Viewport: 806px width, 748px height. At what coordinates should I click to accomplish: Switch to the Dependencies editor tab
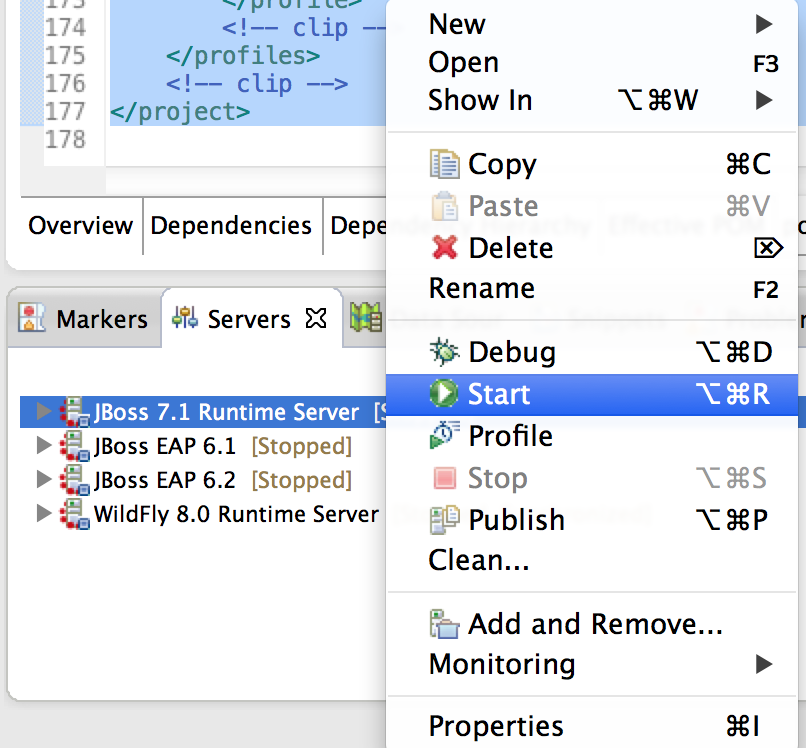click(231, 226)
